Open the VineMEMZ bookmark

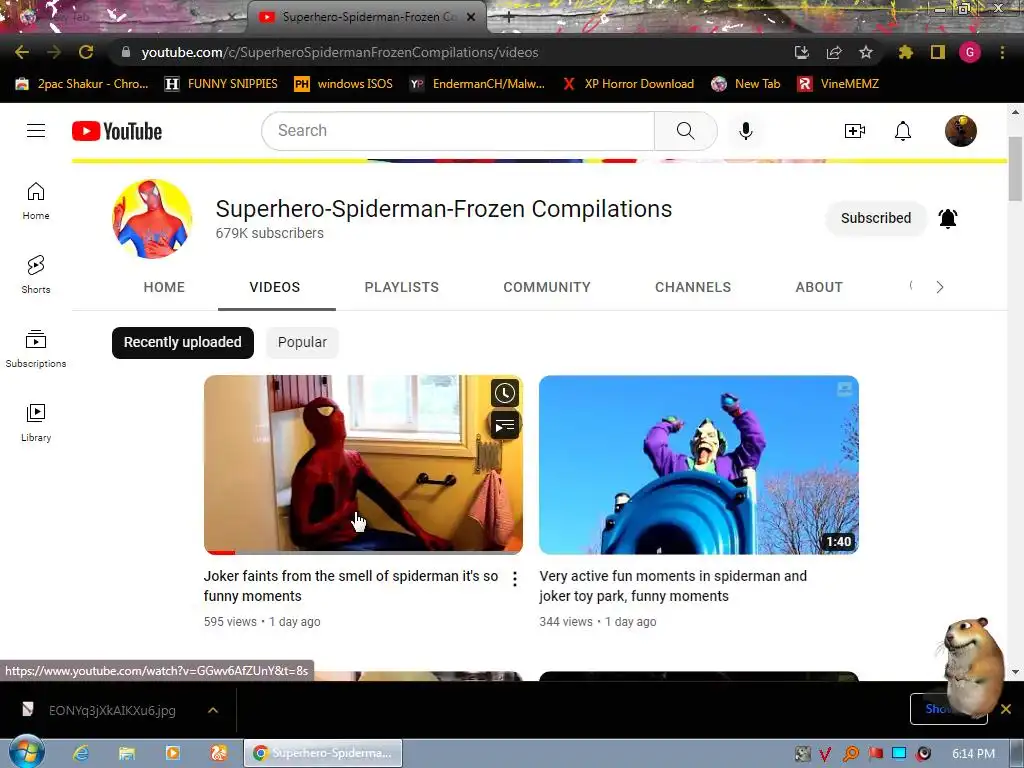839,84
